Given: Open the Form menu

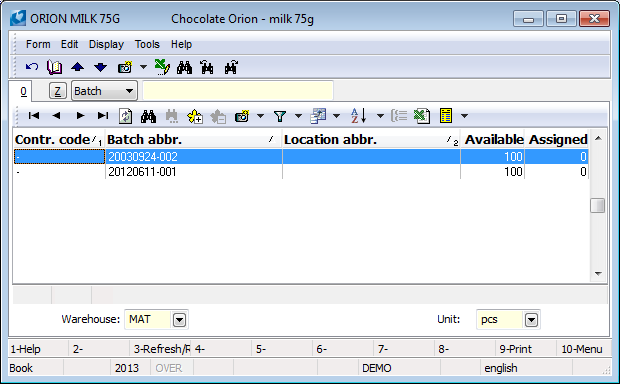Looking at the screenshot, I should pos(38,44).
